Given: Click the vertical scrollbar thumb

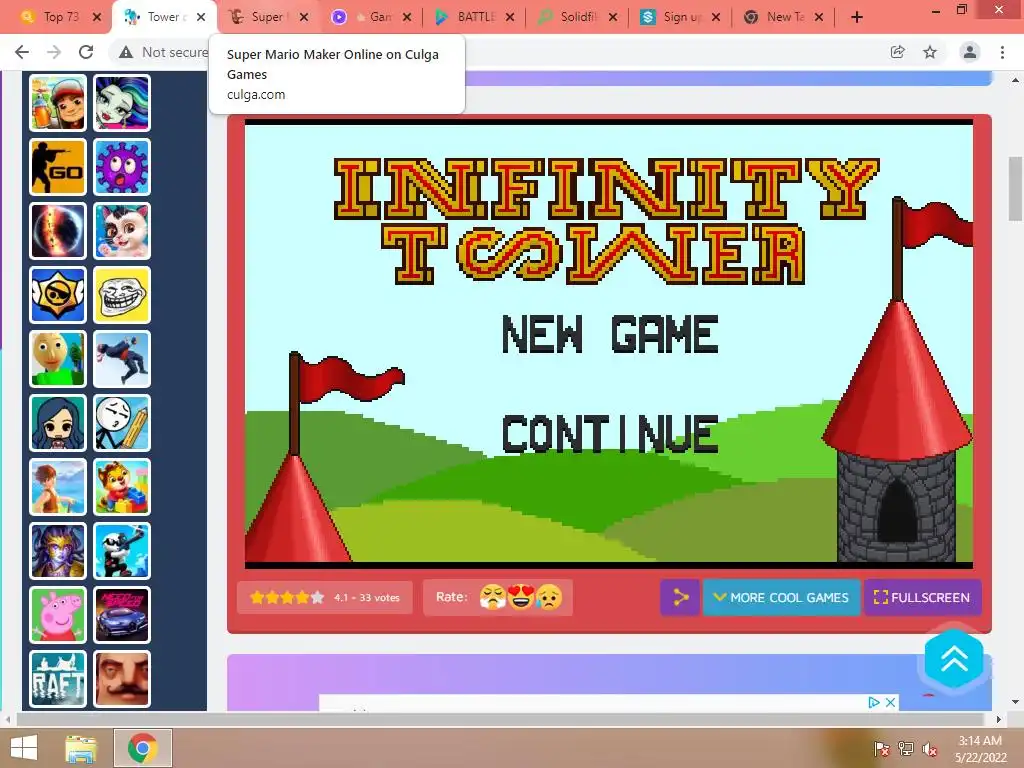Looking at the screenshot, I should pyautogui.click(x=1015, y=189).
